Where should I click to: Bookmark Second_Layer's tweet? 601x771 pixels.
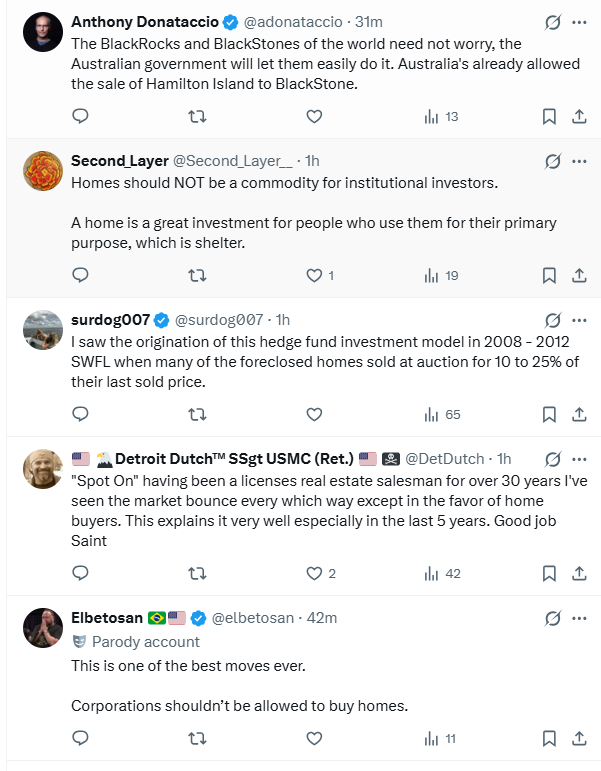[x=549, y=275]
